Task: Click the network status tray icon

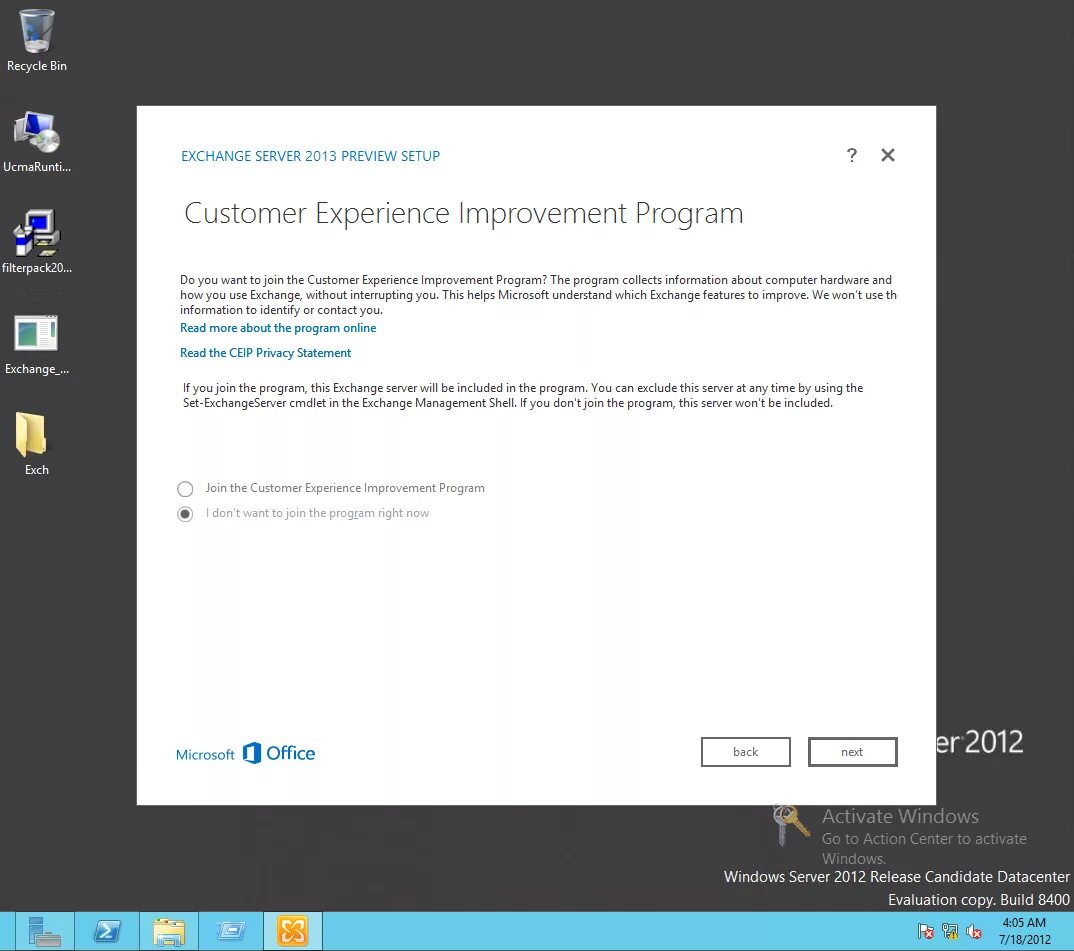Action: (x=949, y=932)
